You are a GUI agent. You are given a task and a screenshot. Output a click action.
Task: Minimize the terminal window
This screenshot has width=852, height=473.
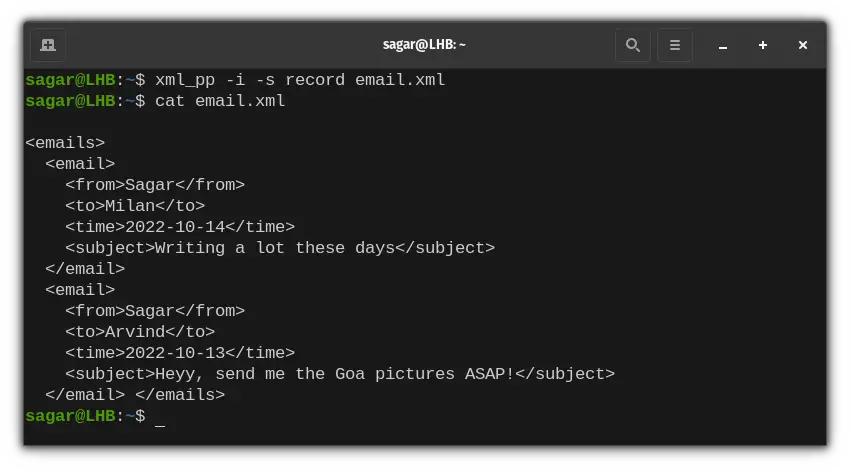[722, 46]
